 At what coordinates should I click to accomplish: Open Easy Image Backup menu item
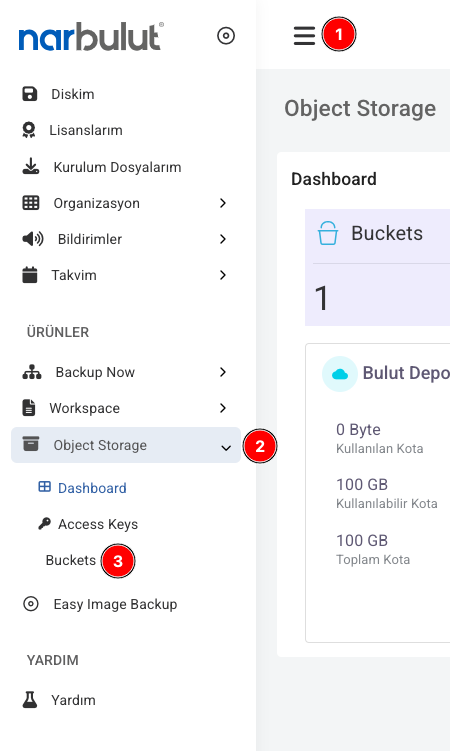click(x=115, y=604)
